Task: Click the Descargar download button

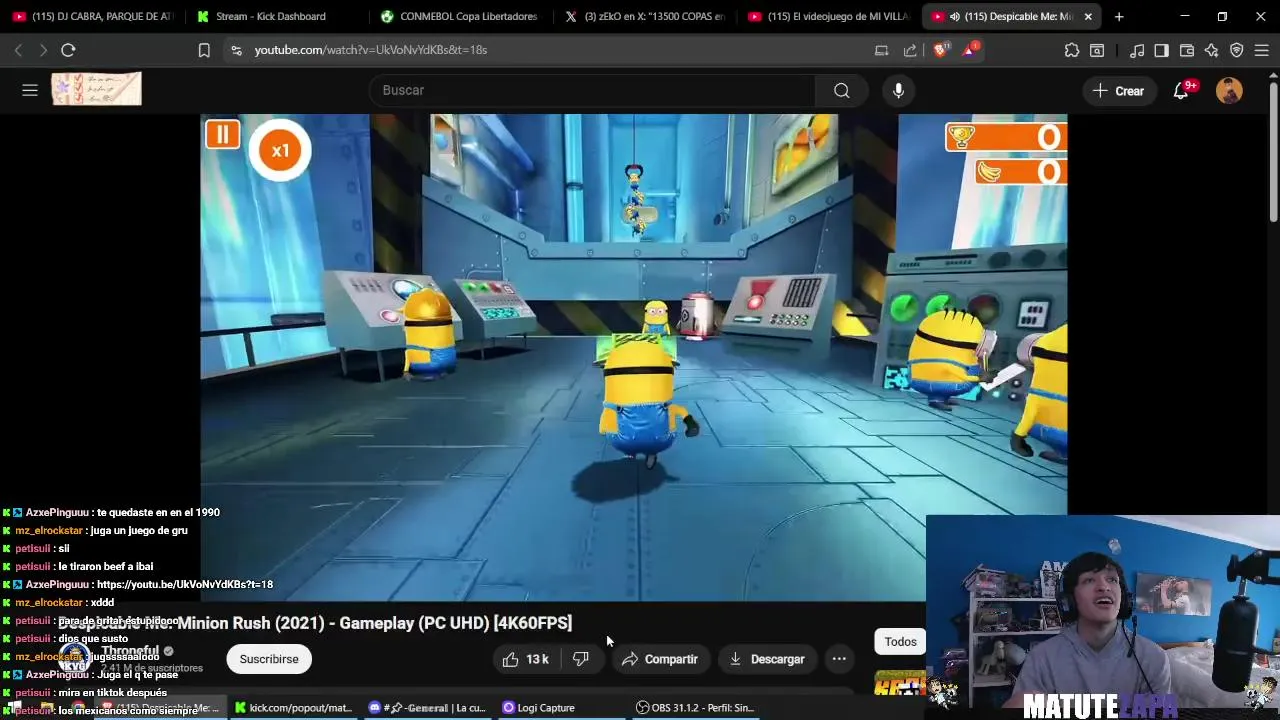Action: (x=767, y=659)
